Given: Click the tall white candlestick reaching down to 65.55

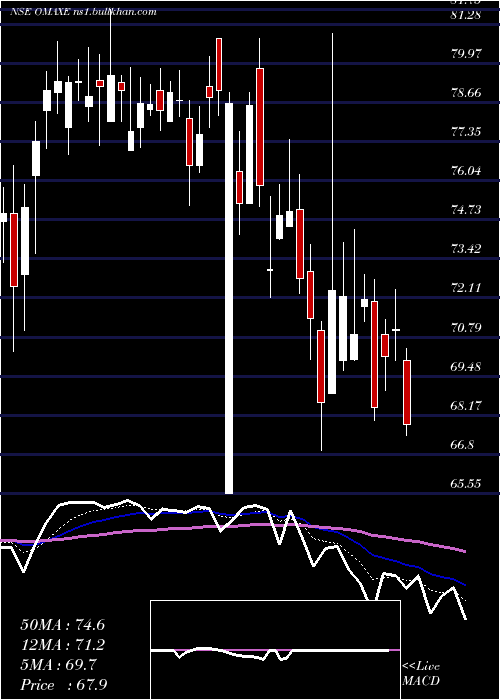Looking at the screenshot, I should 229,298.
